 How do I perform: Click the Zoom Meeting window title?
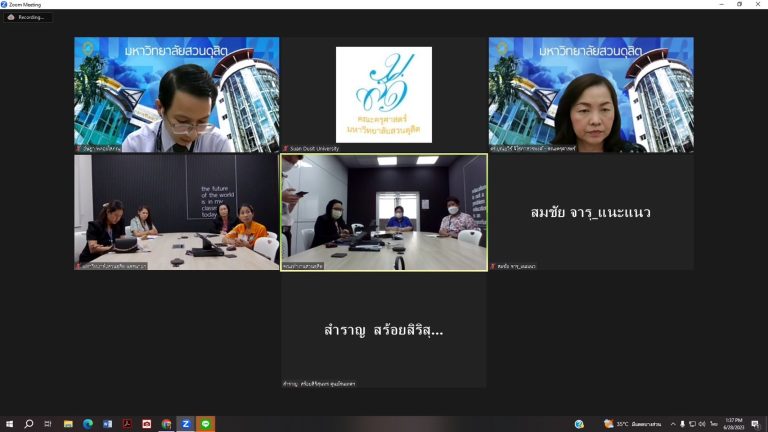[24, 4]
